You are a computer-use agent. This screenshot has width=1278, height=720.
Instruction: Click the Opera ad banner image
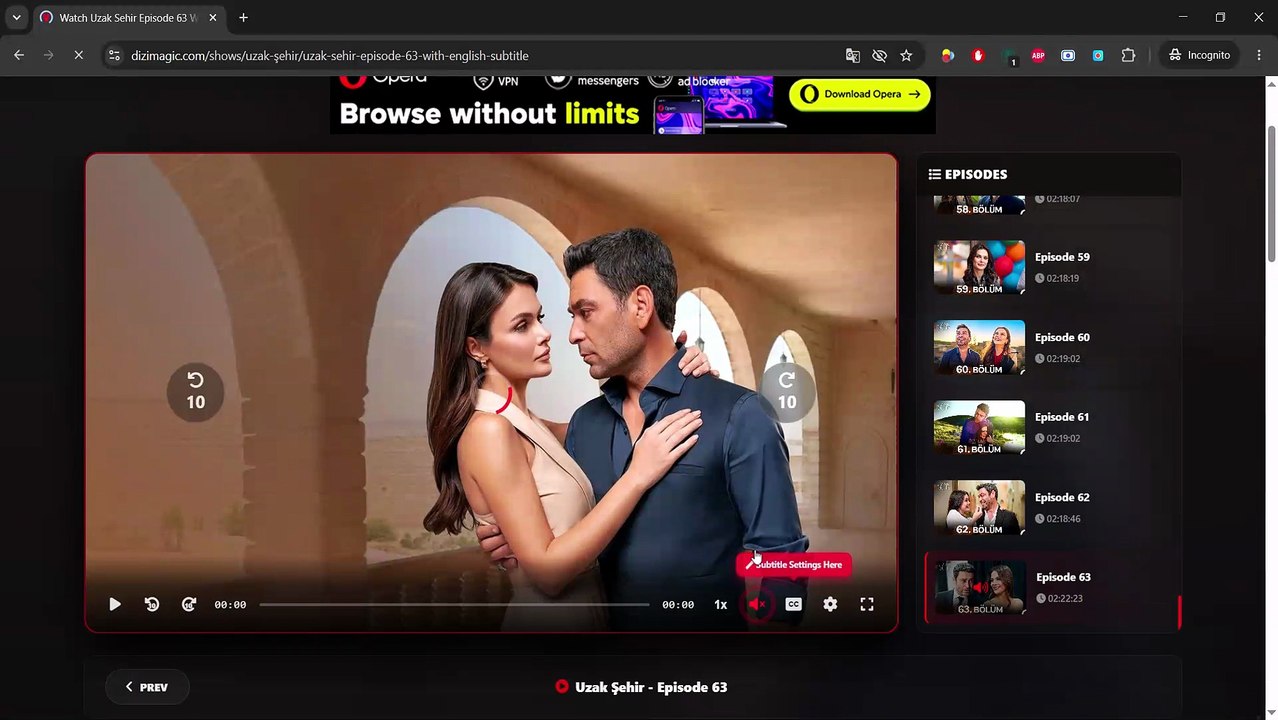(633, 104)
